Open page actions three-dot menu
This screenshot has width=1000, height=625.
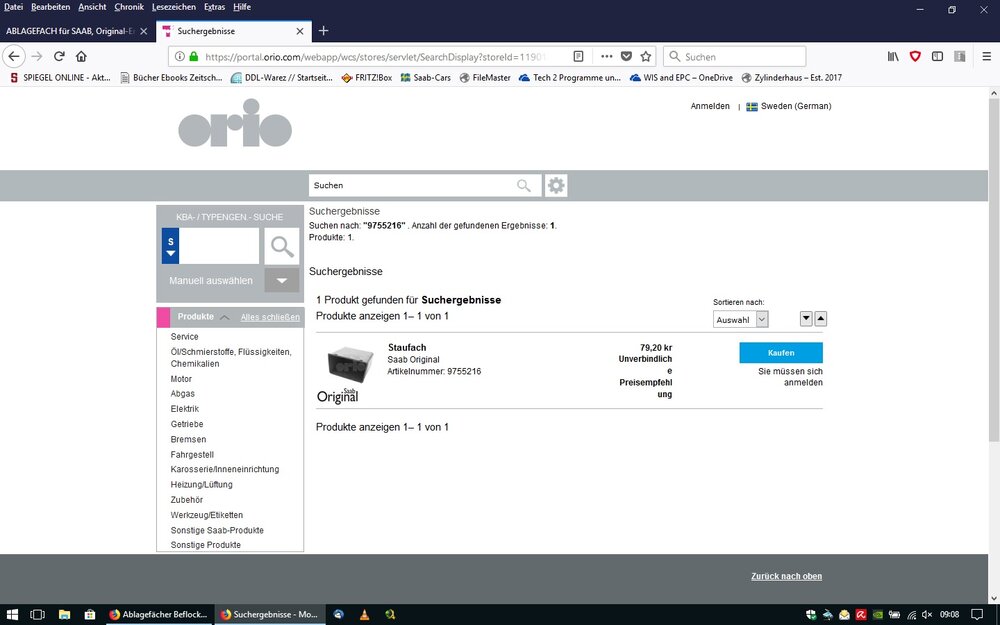coord(607,56)
